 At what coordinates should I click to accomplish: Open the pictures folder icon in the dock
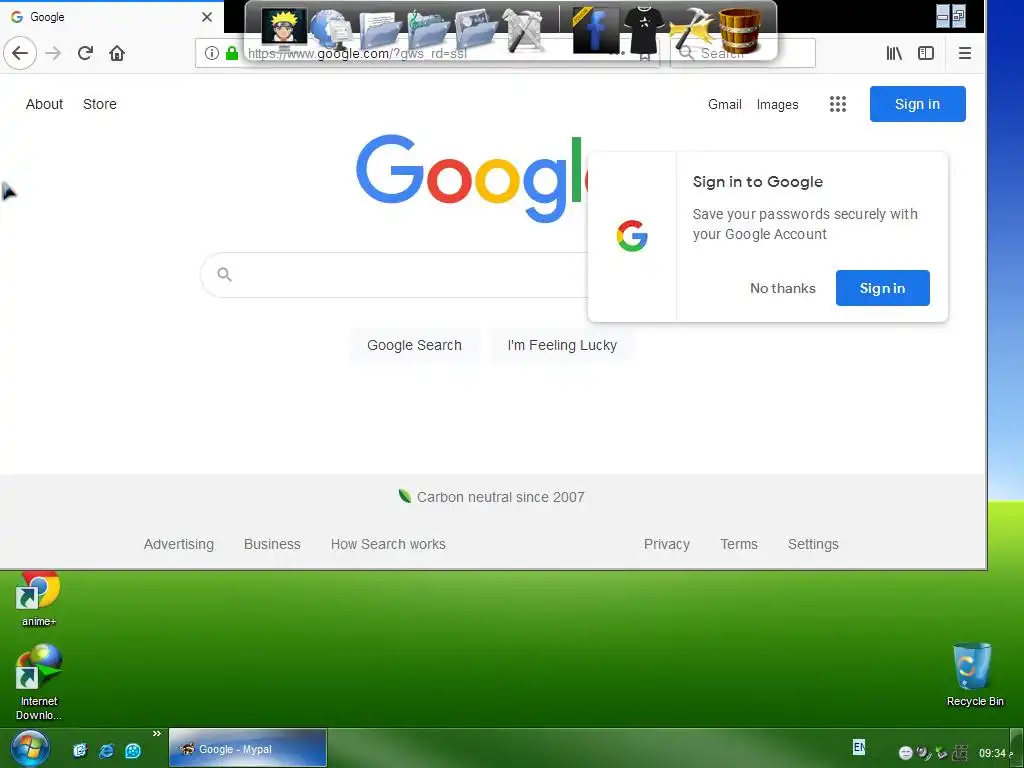(x=475, y=30)
